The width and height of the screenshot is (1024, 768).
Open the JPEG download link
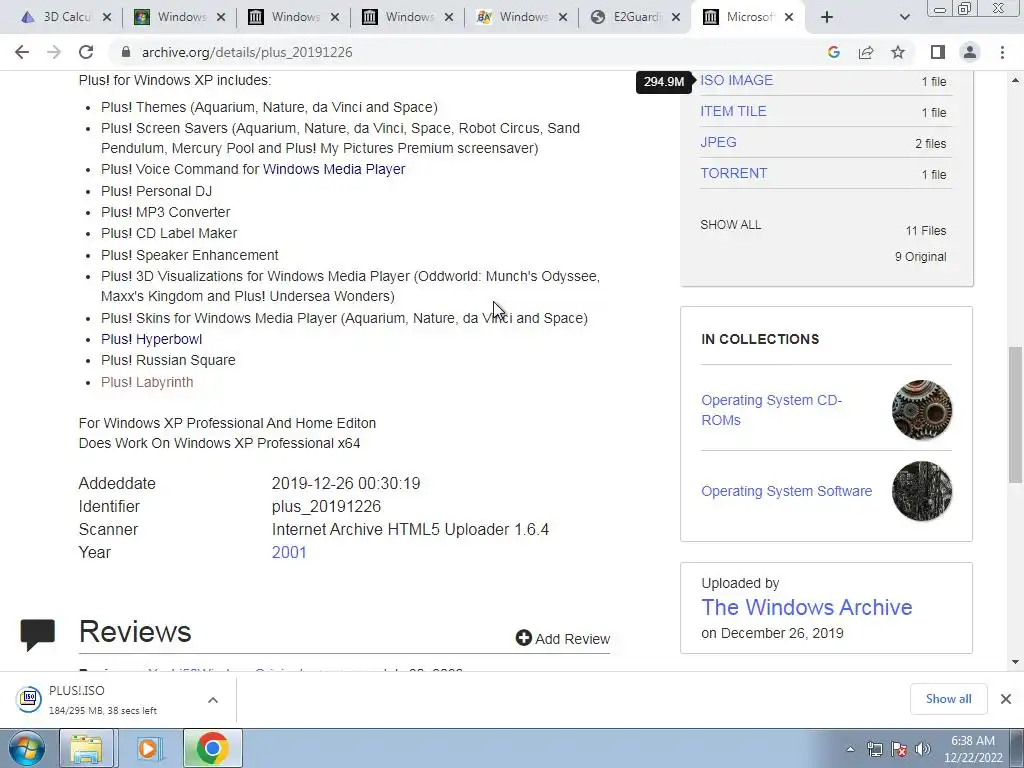pos(718,142)
